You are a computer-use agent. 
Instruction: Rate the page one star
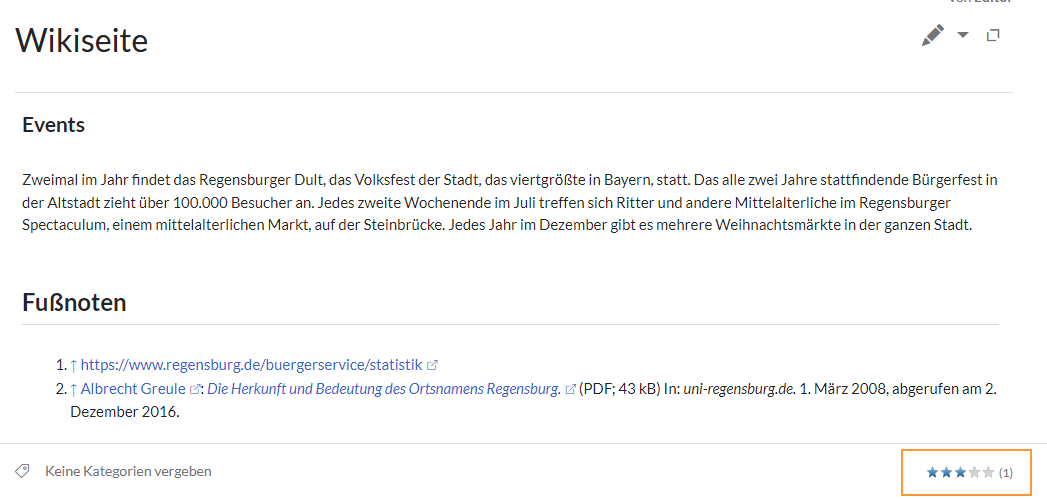point(932,473)
